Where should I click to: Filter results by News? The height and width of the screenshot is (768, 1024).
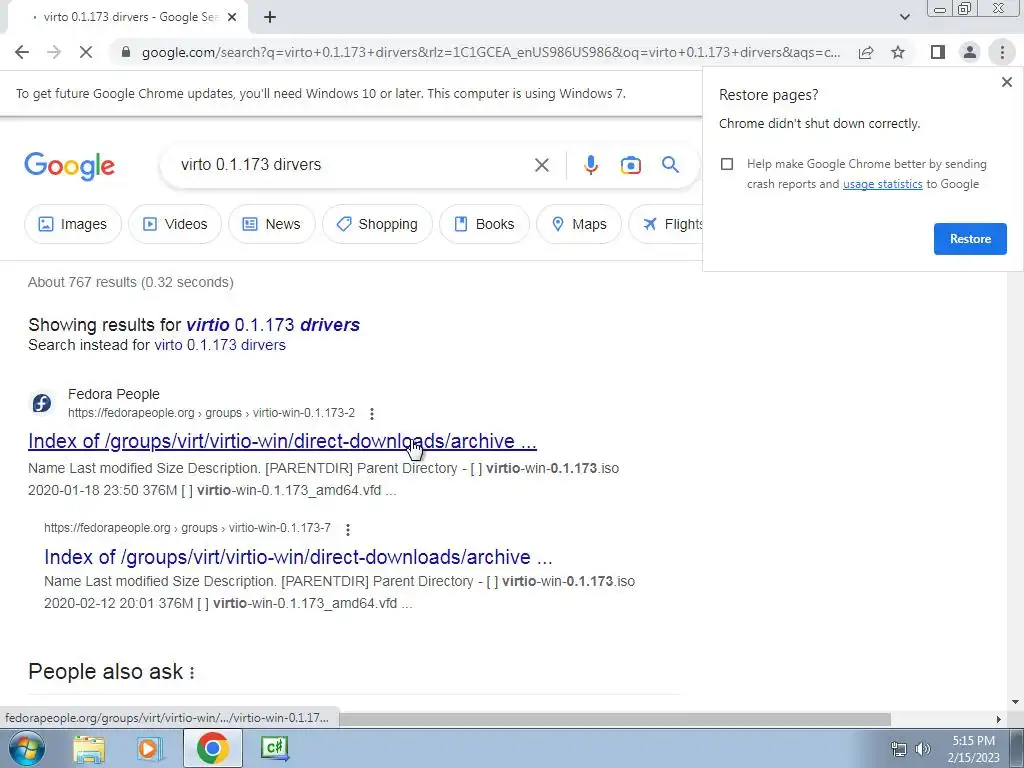pyautogui.click(x=272, y=224)
